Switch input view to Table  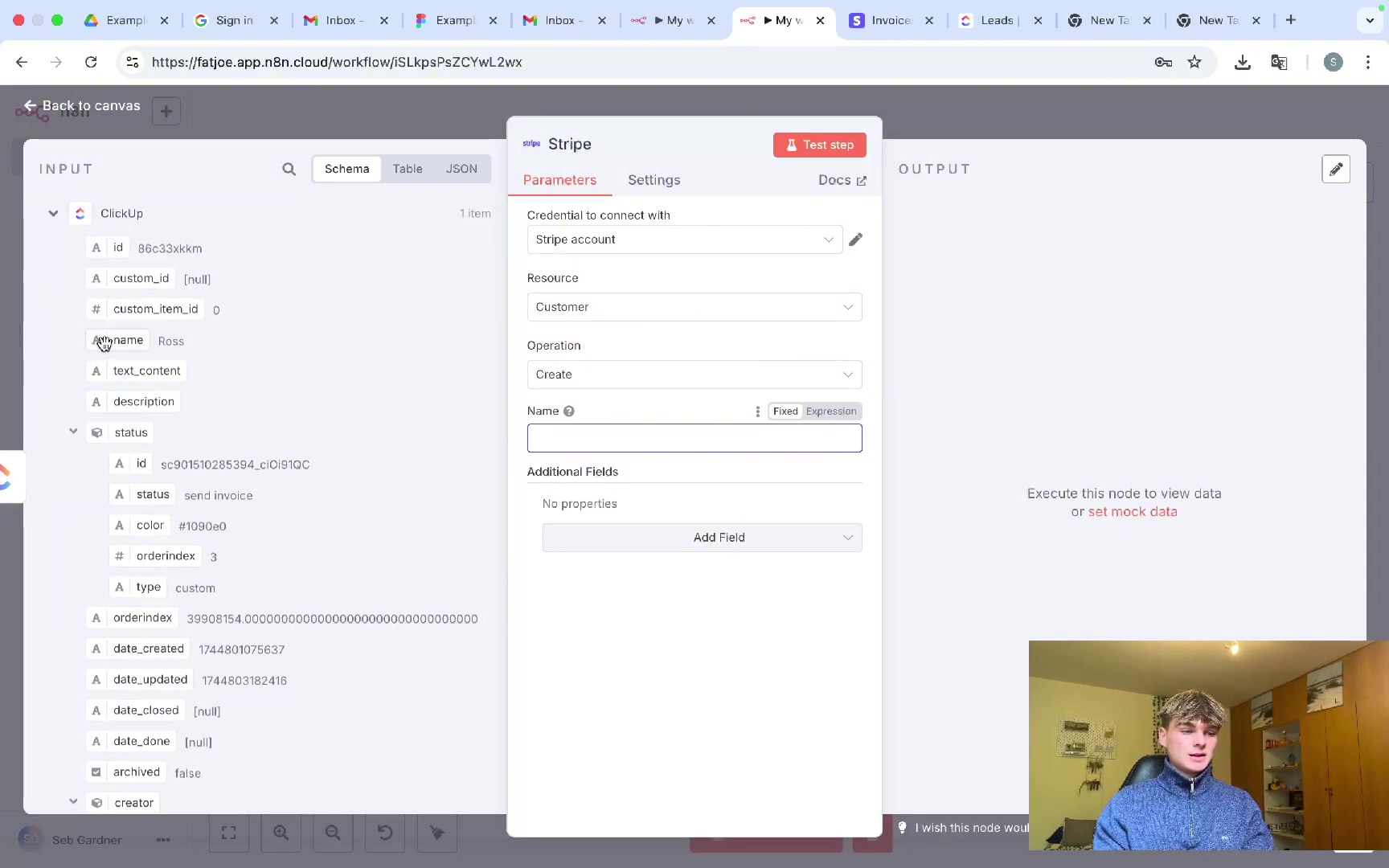click(408, 169)
